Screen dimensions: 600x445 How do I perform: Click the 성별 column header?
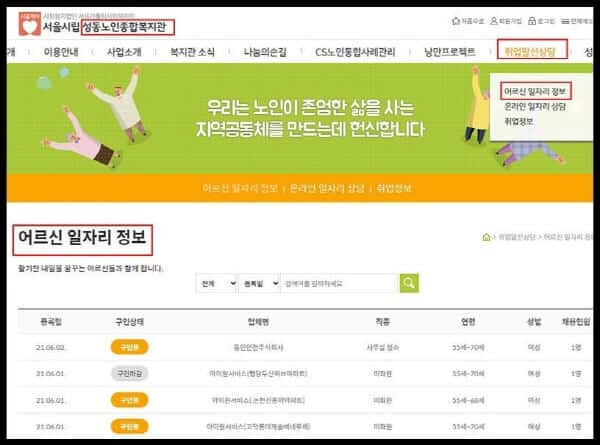click(534, 322)
